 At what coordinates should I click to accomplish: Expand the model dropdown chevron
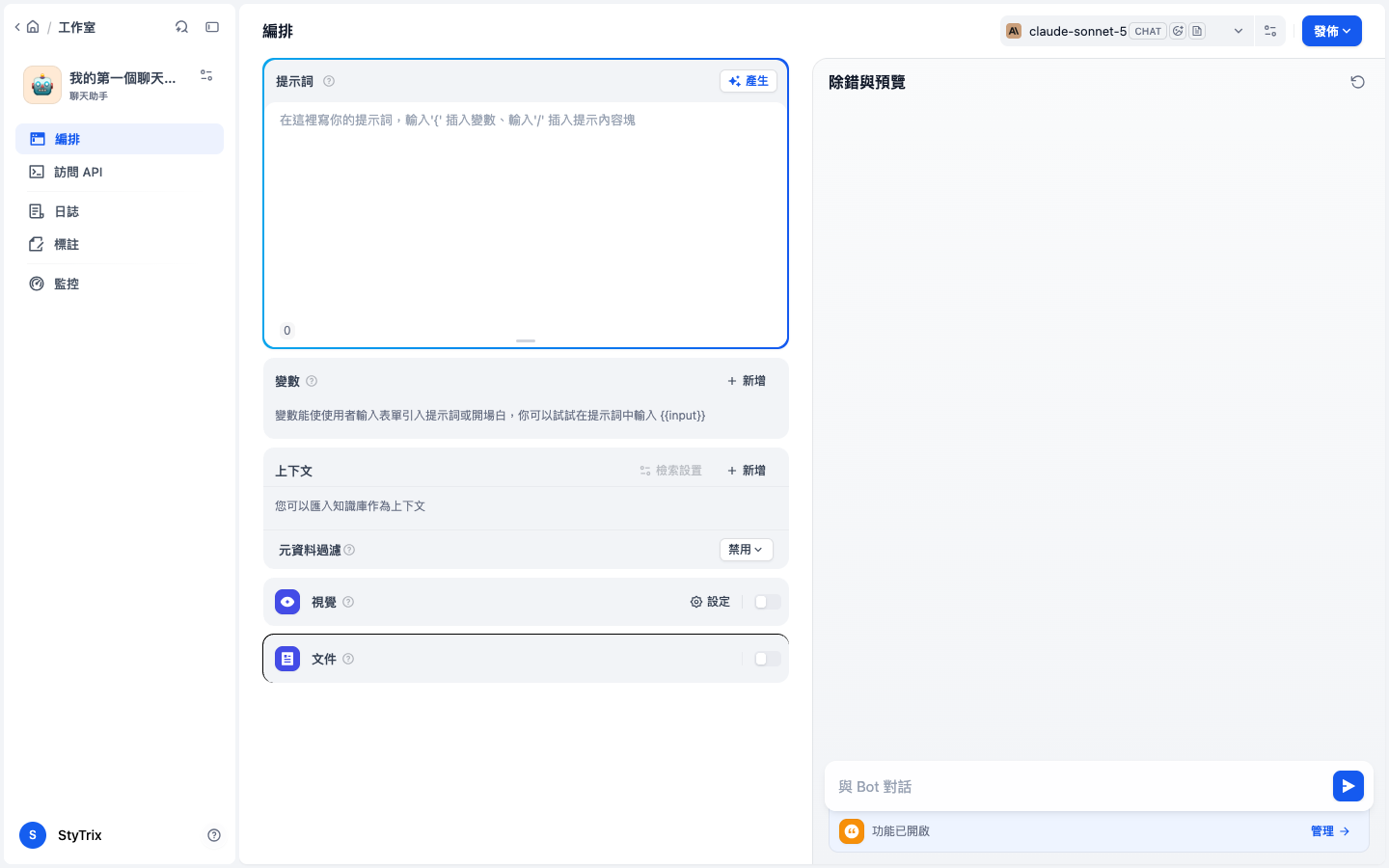coord(1239,31)
